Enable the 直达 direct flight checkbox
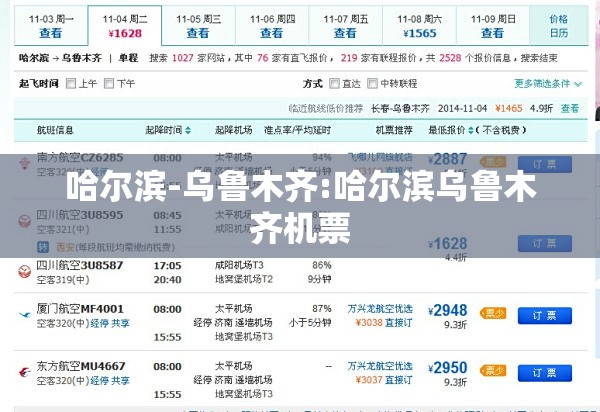 pyautogui.click(x=334, y=83)
